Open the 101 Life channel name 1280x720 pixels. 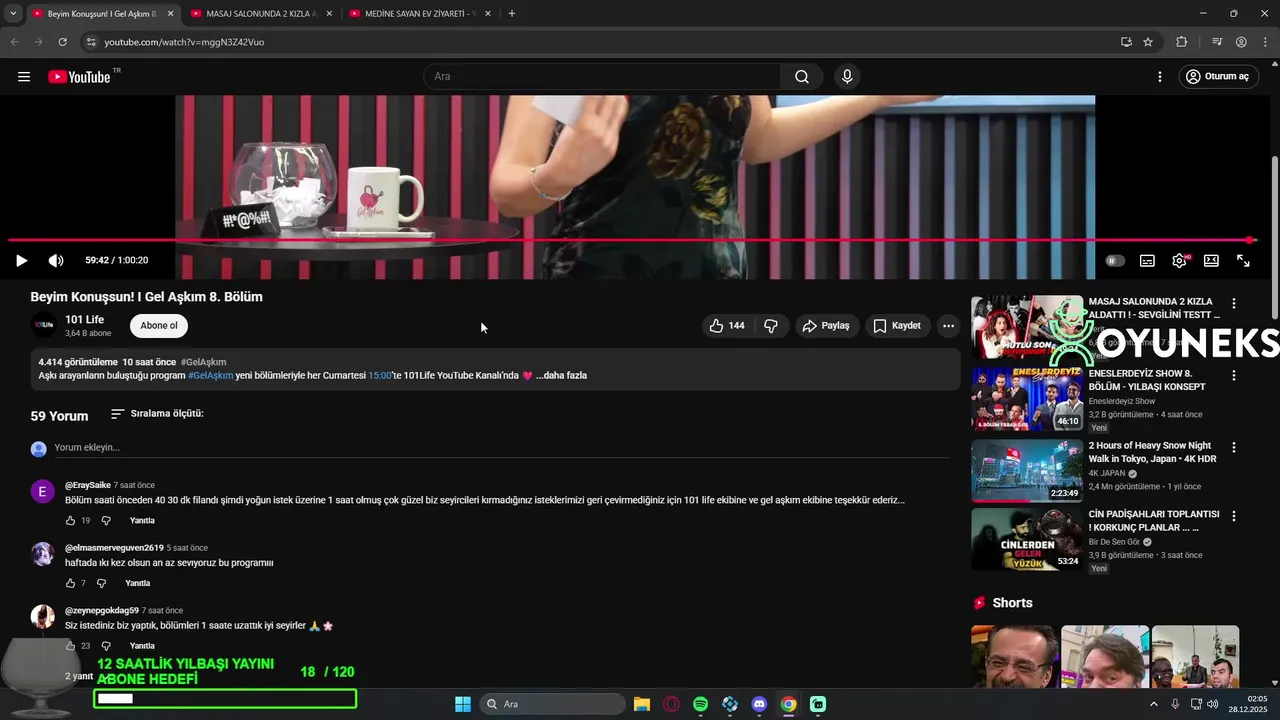coord(84,319)
